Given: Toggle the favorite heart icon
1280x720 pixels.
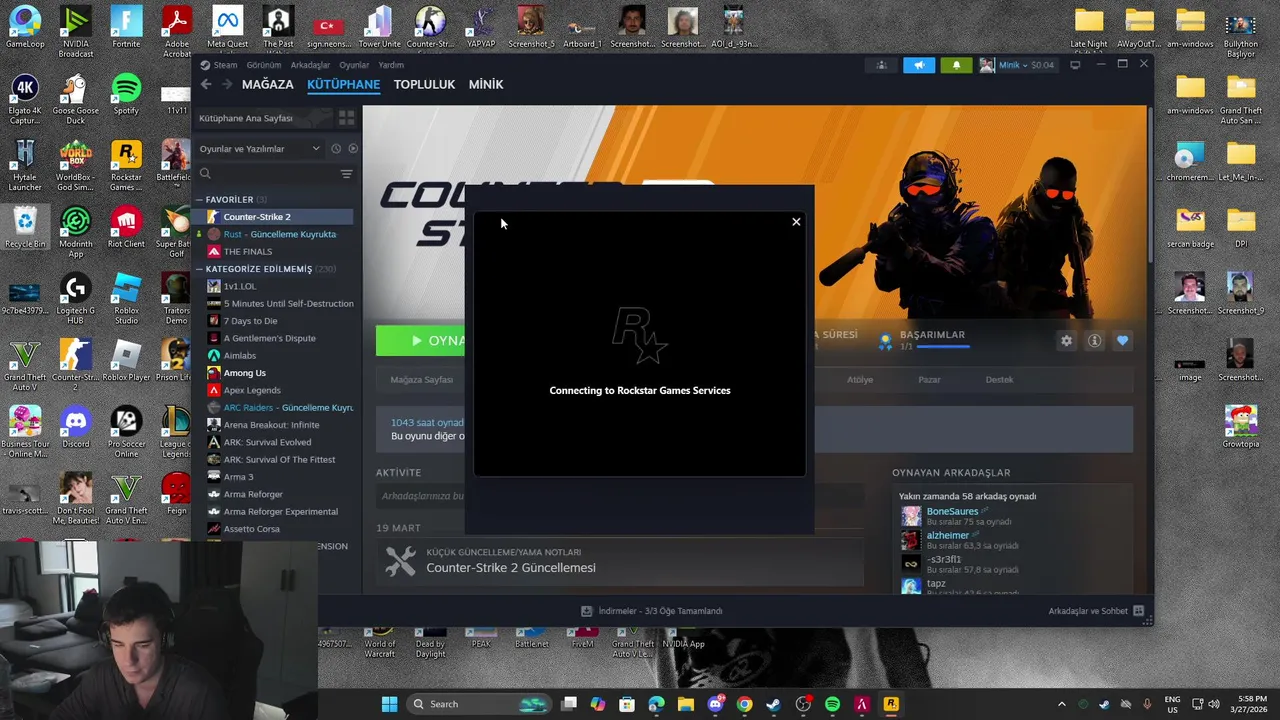Looking at the screenshot, I should [1122, 341].
